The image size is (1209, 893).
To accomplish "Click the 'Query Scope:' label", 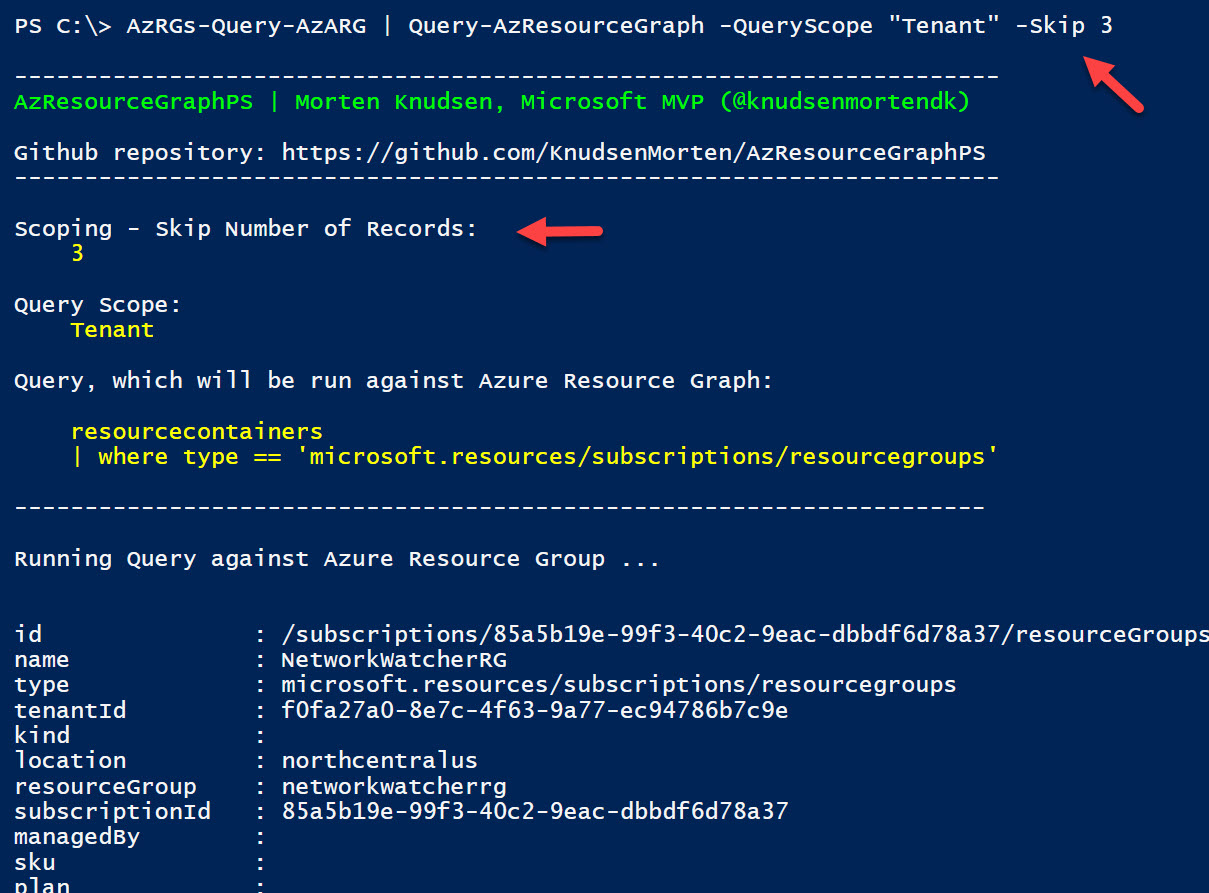I will pos(98,305).
